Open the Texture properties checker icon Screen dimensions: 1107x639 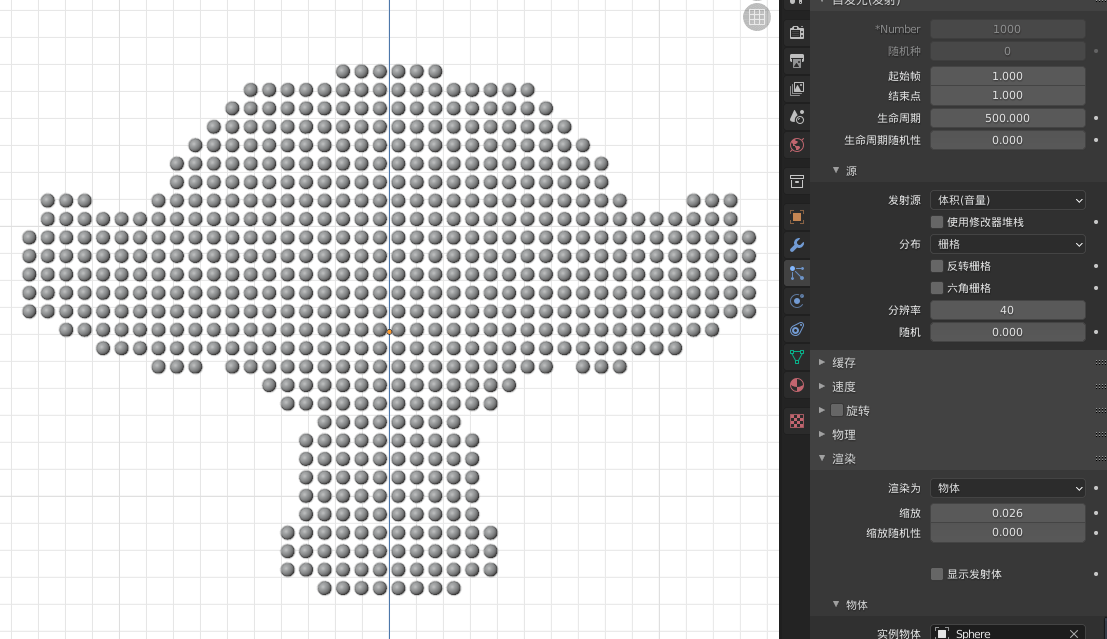[x=797, y=421]
